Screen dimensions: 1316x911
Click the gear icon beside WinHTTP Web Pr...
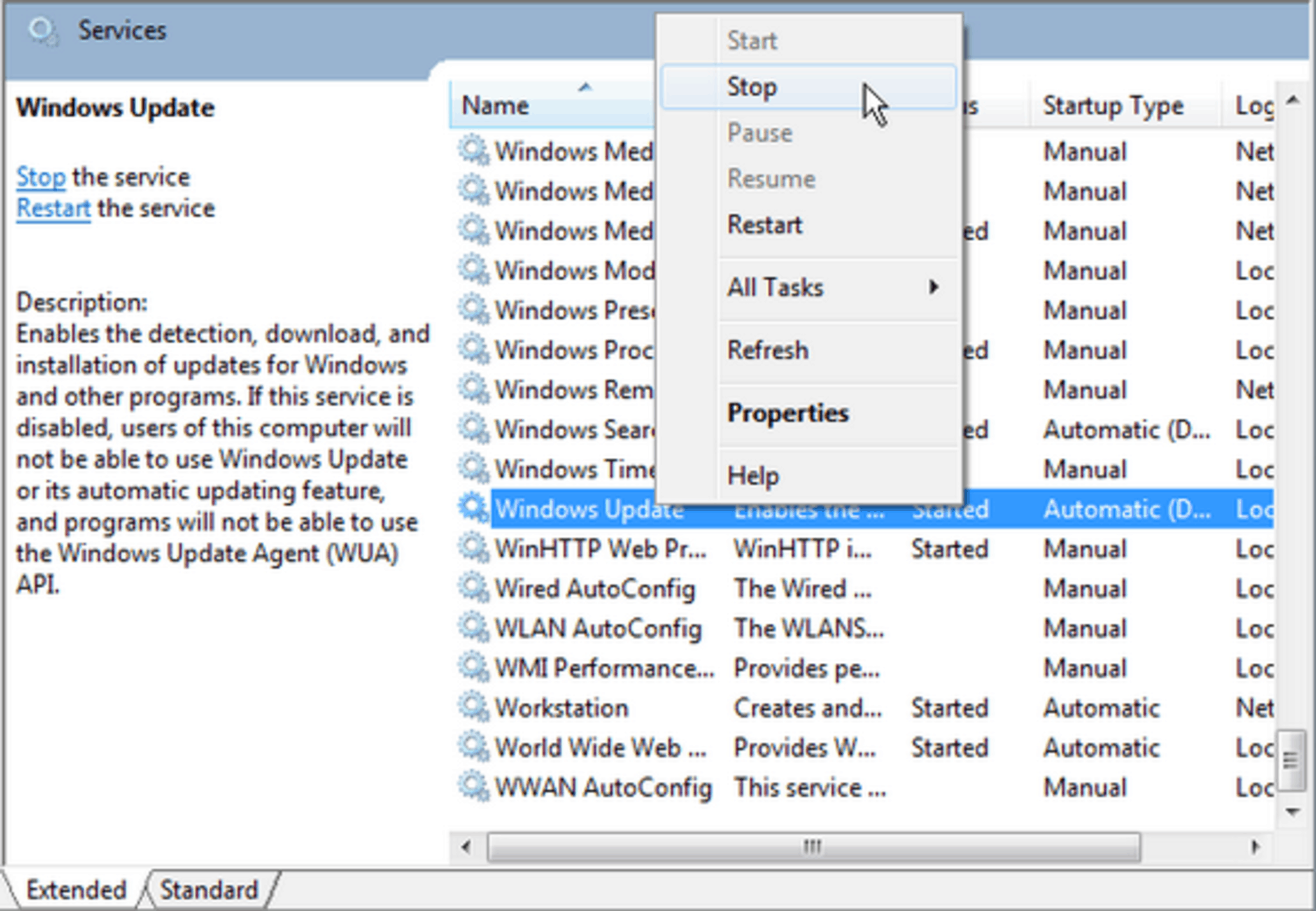(474, 548)
